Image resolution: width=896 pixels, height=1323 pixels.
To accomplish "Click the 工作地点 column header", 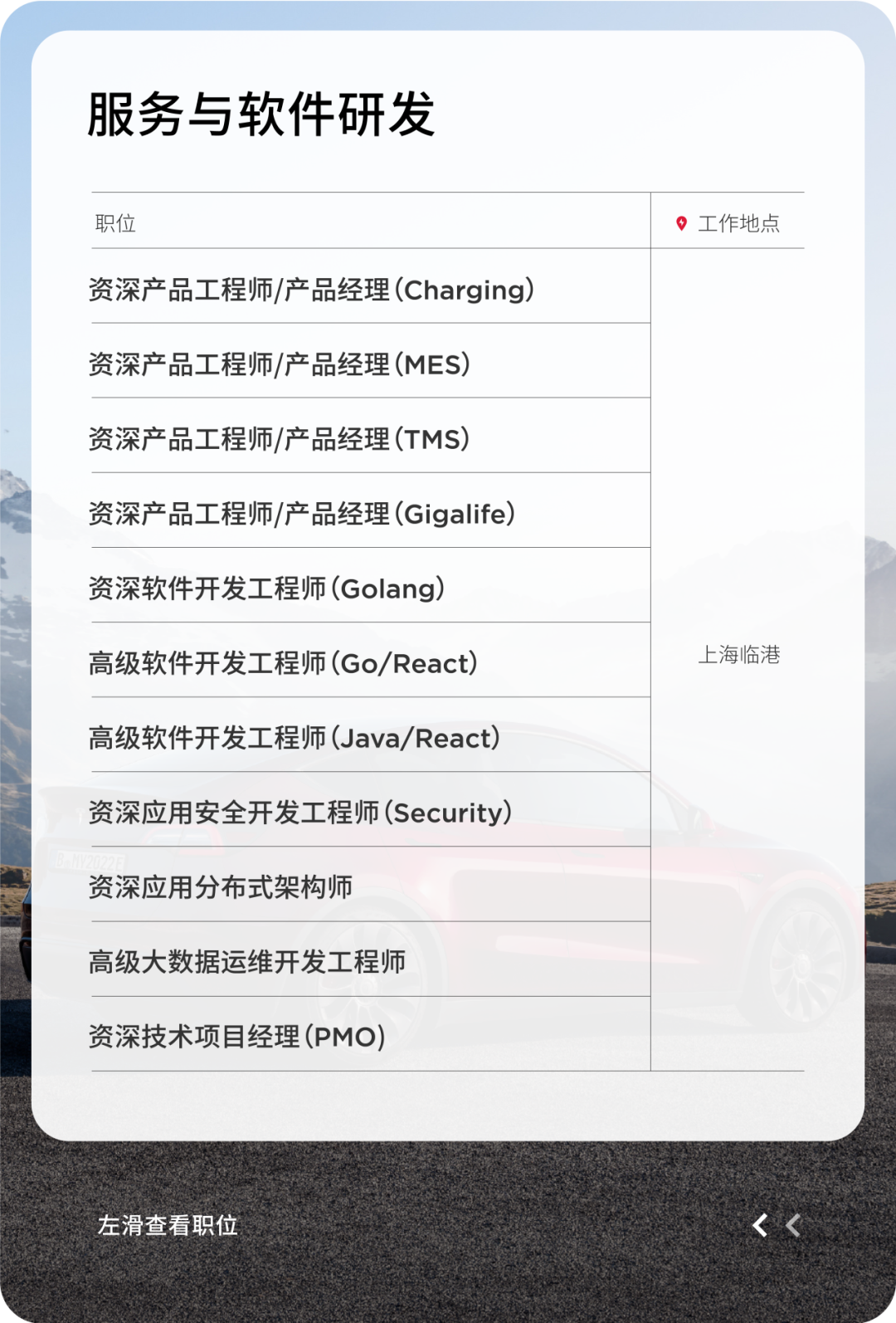I will [738, 223].
